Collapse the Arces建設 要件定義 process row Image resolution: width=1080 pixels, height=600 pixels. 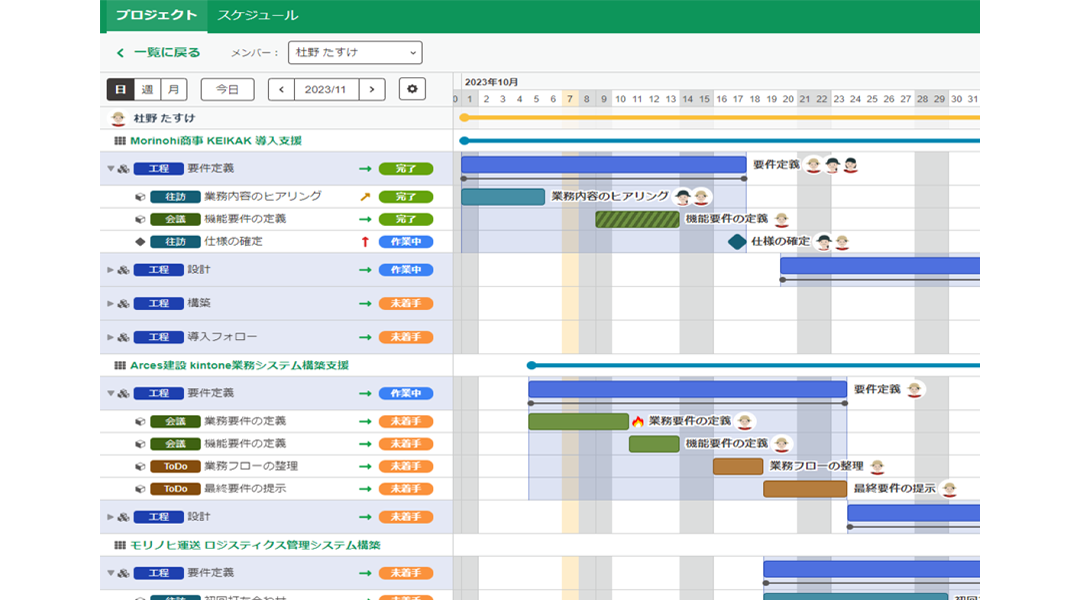coord(110,393)
